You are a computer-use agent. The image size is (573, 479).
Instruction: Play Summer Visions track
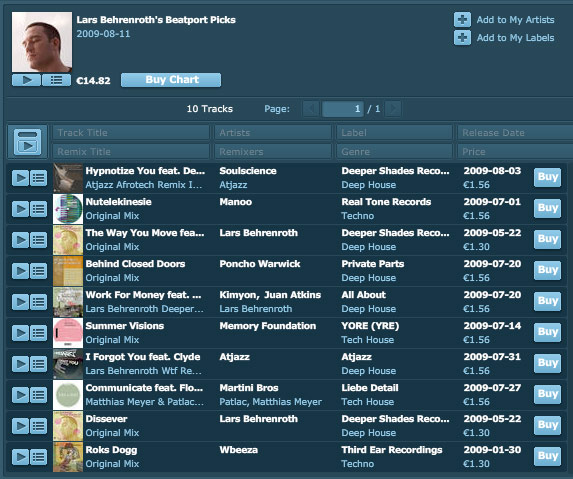coord(20,333)
